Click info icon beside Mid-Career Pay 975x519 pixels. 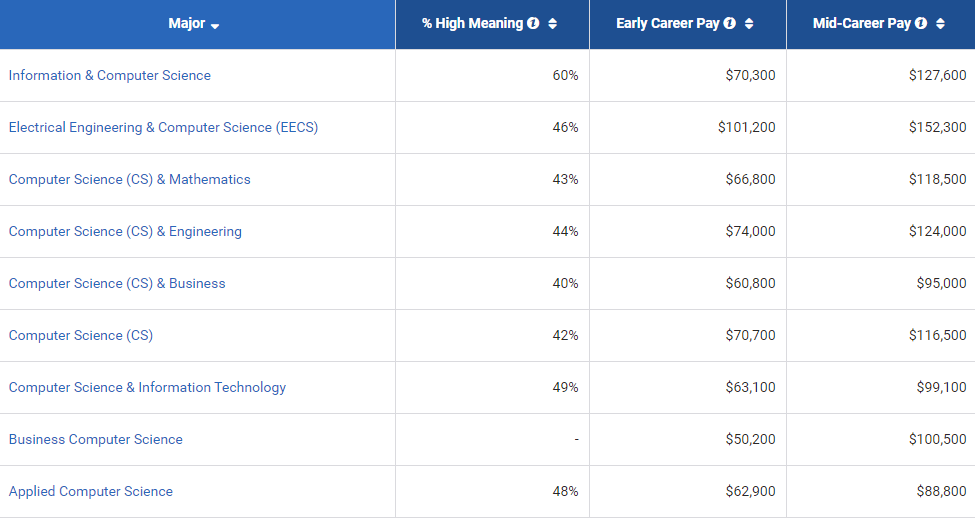pyautogui.click(x=921, y=24)
